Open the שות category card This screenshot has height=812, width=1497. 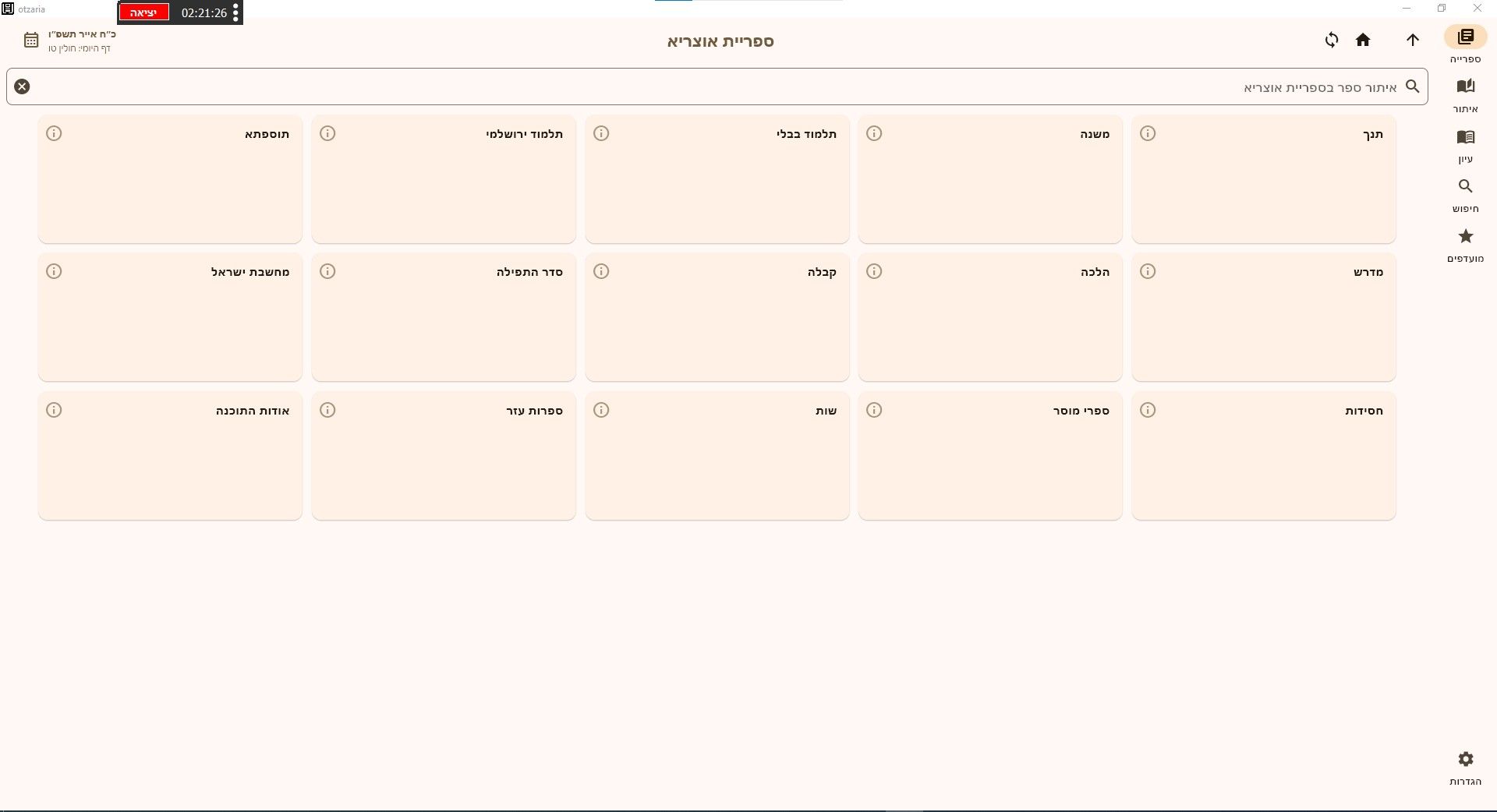click(717, 456)
